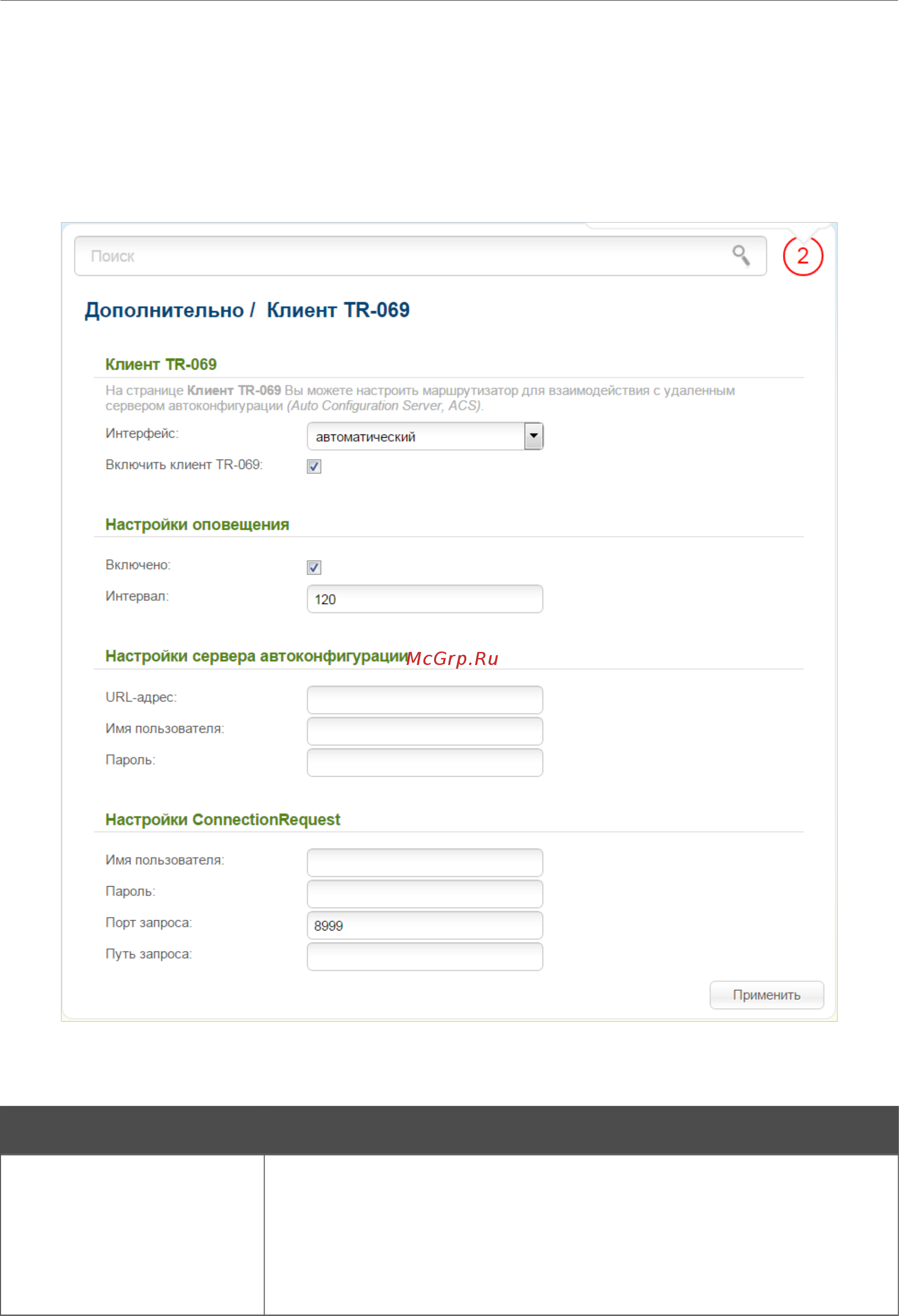This screenshot has width=899, height=1316.
Task: Click the ACS server Имя пользователя field
Action: pyautogui.click(x=425, y=731)
